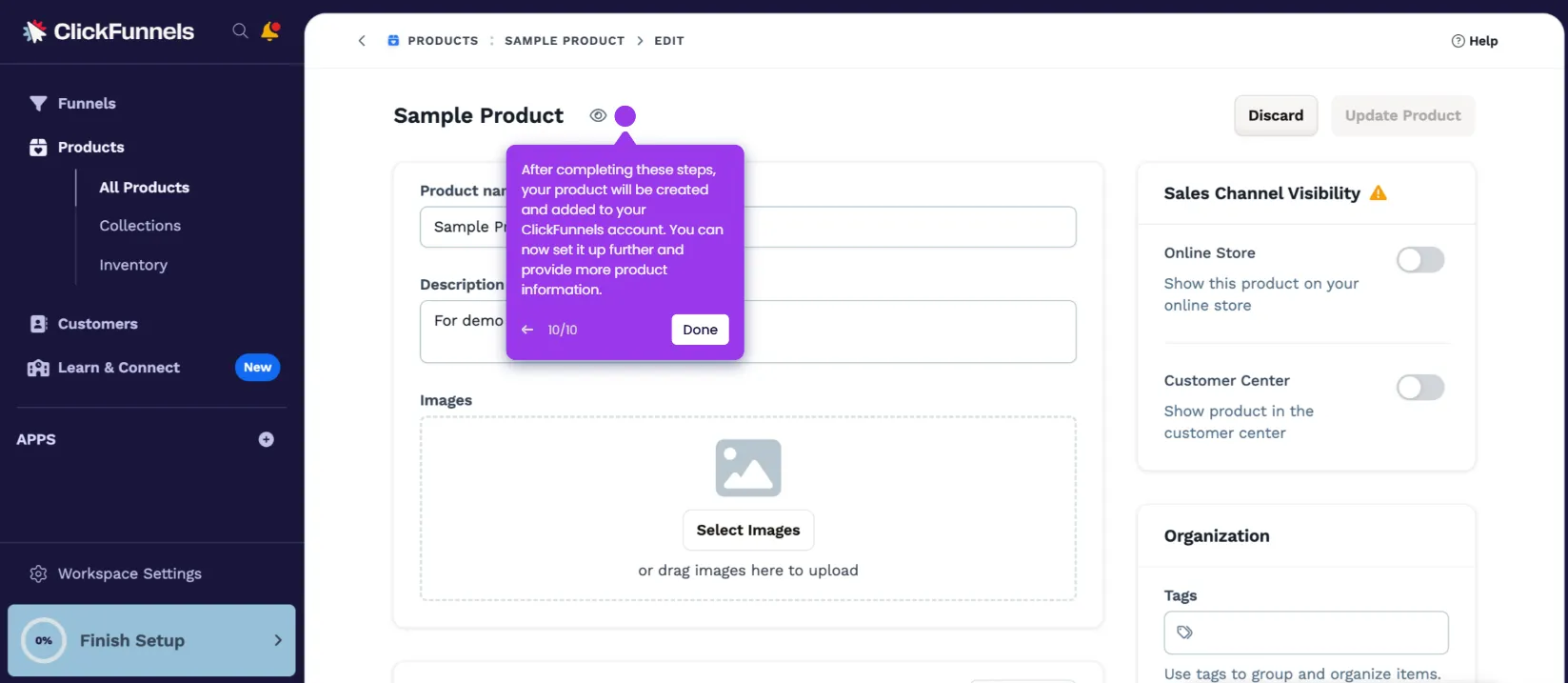
Task: Click the Select Images button
Action: point(748,530)
